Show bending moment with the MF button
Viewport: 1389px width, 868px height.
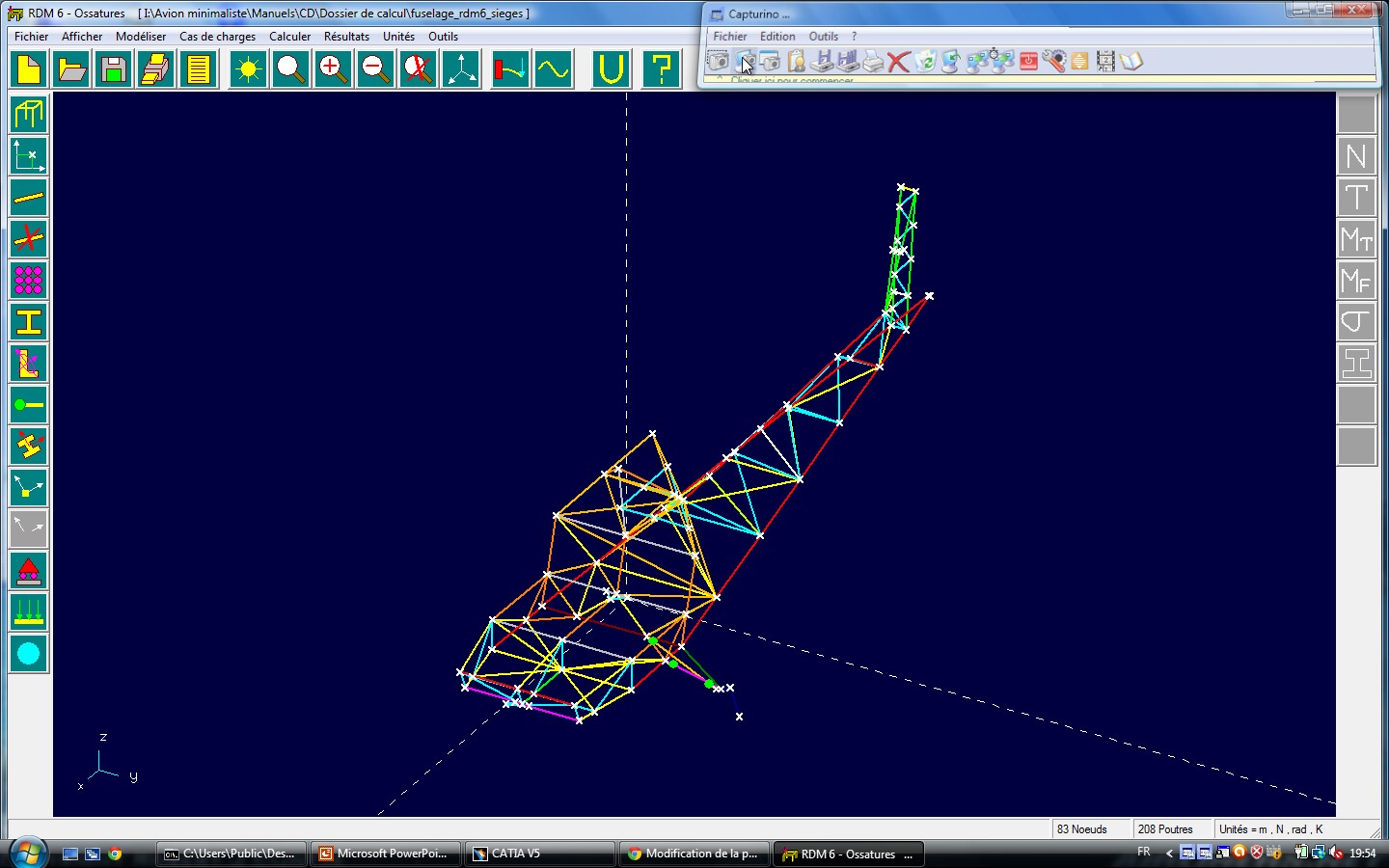click(x=1356, y=281)
